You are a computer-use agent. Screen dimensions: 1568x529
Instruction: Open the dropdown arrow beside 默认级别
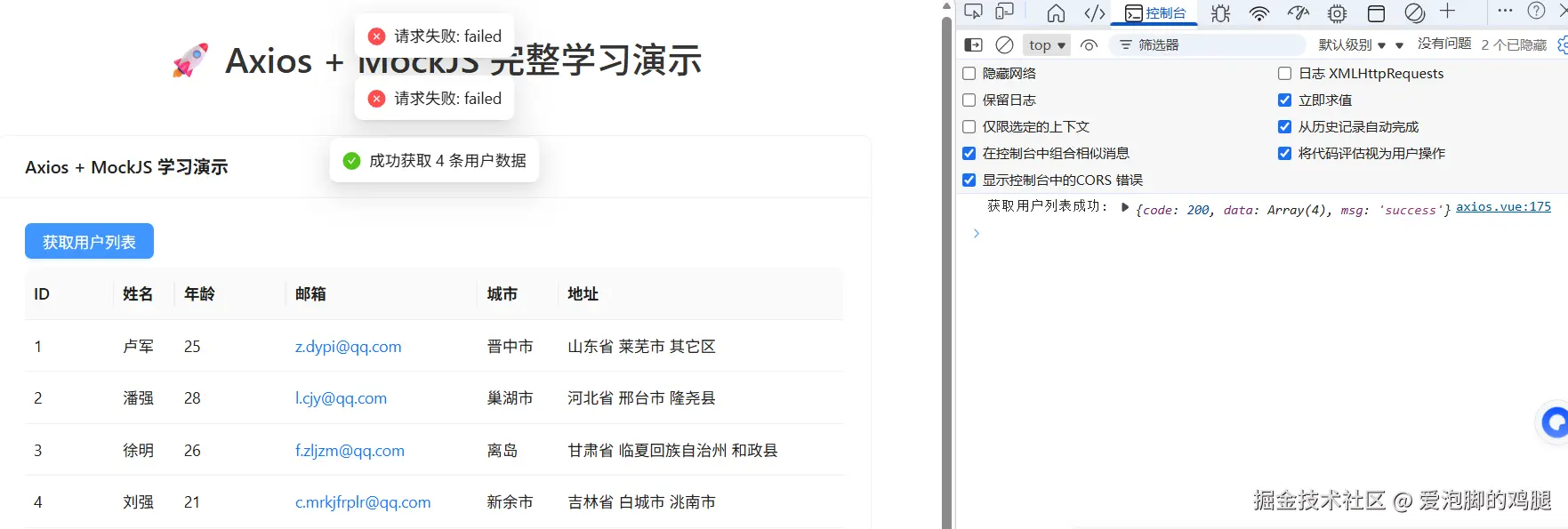[x=1399, y=45]
